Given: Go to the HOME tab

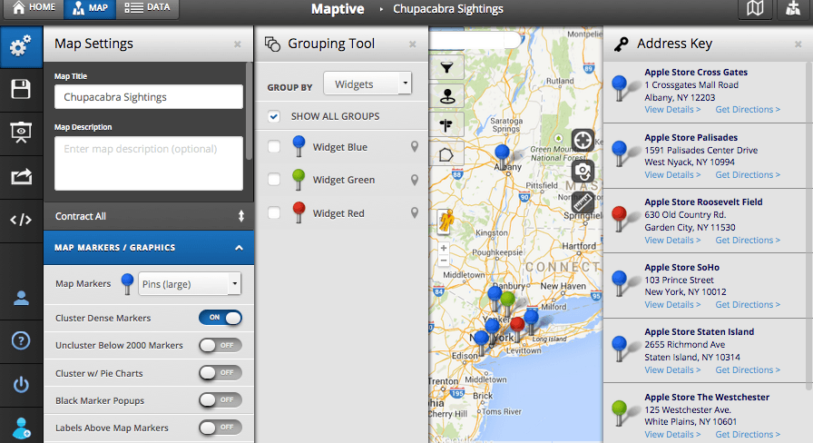Looking at the screenshot, I should pos(34,8).
